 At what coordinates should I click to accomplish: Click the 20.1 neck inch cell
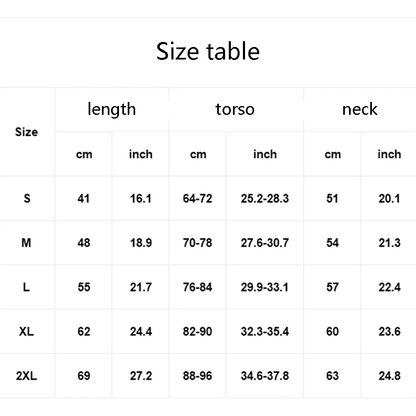[x=389, y=199]
